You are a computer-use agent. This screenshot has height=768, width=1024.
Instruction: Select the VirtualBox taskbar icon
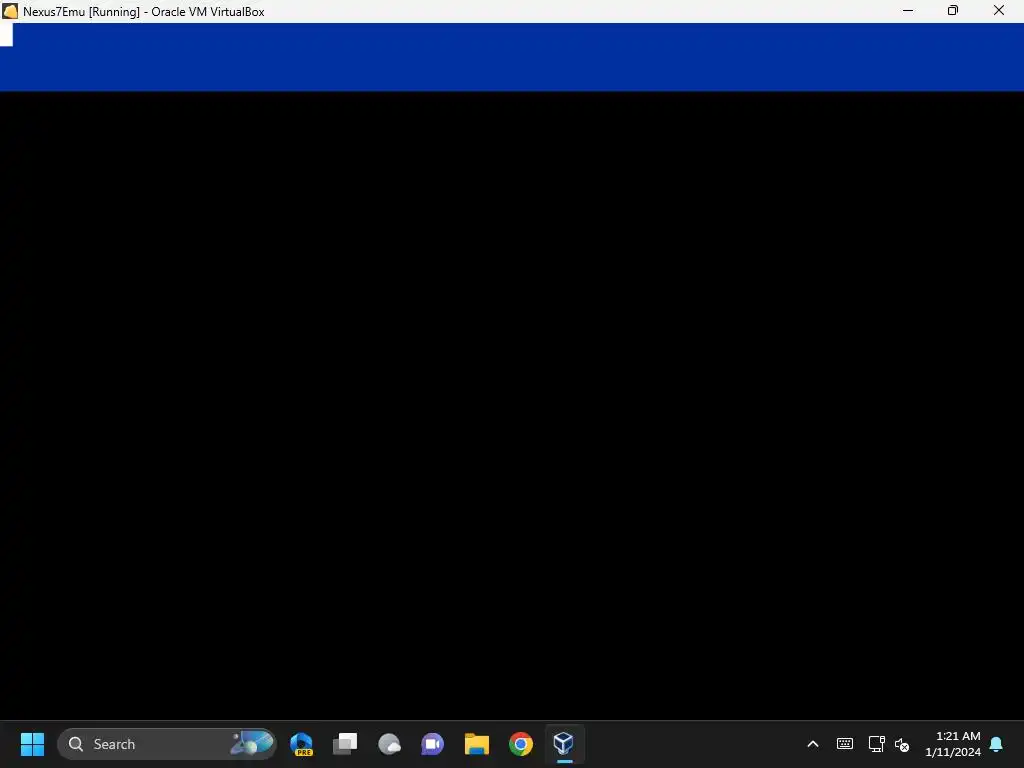pos(564,743)
